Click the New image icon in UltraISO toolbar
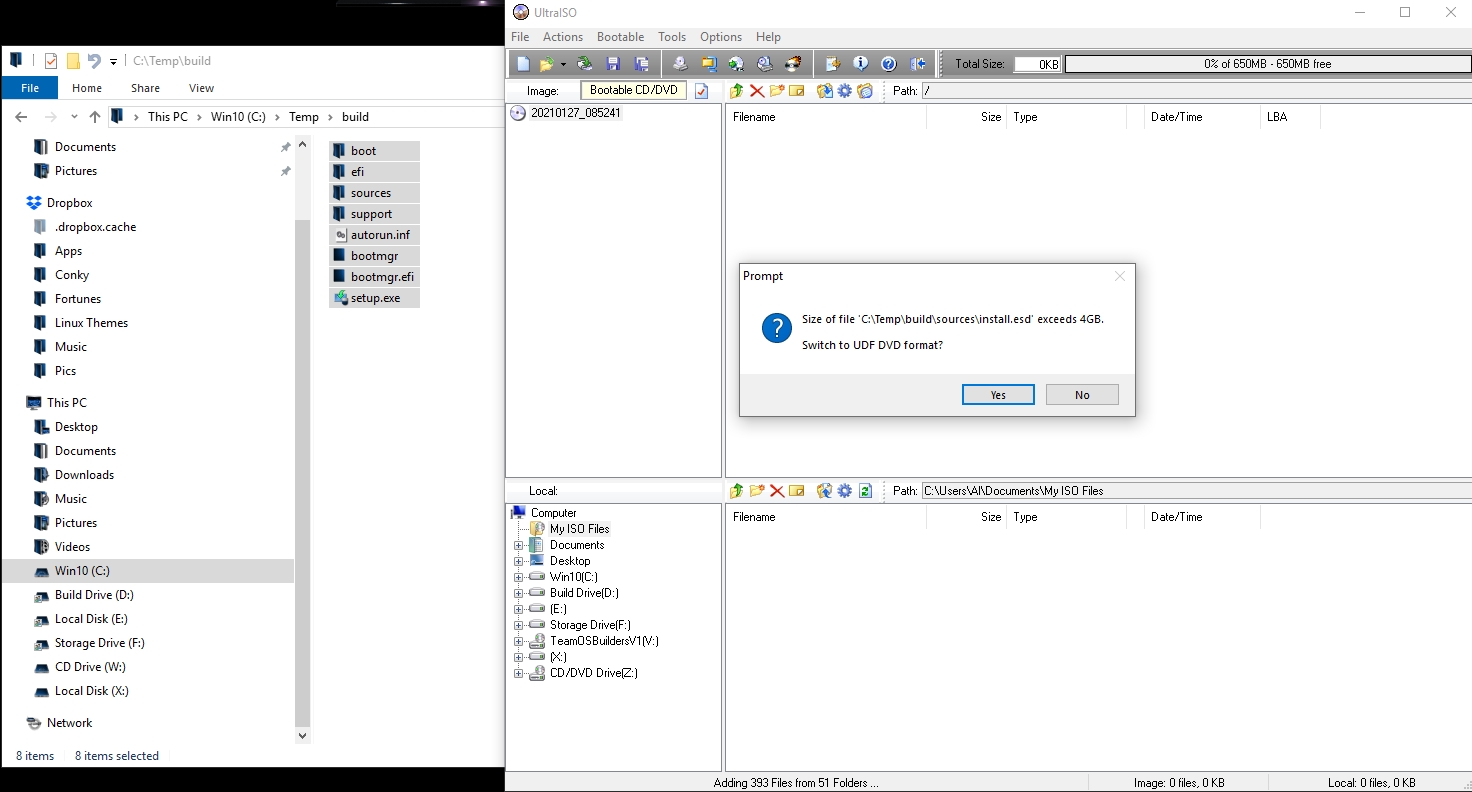The image size is (1472, 792). pos(523,64)
